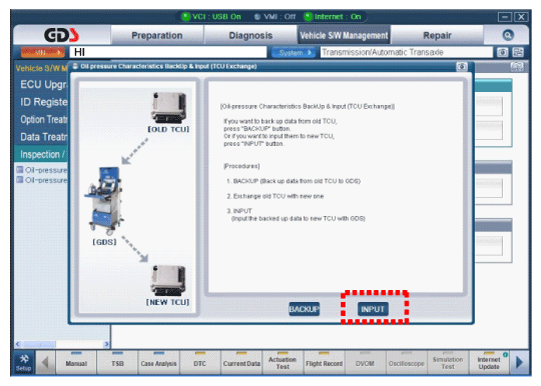Open the Setup tools icon
This screenshot has width=541, height=386.
pos(24,363)
